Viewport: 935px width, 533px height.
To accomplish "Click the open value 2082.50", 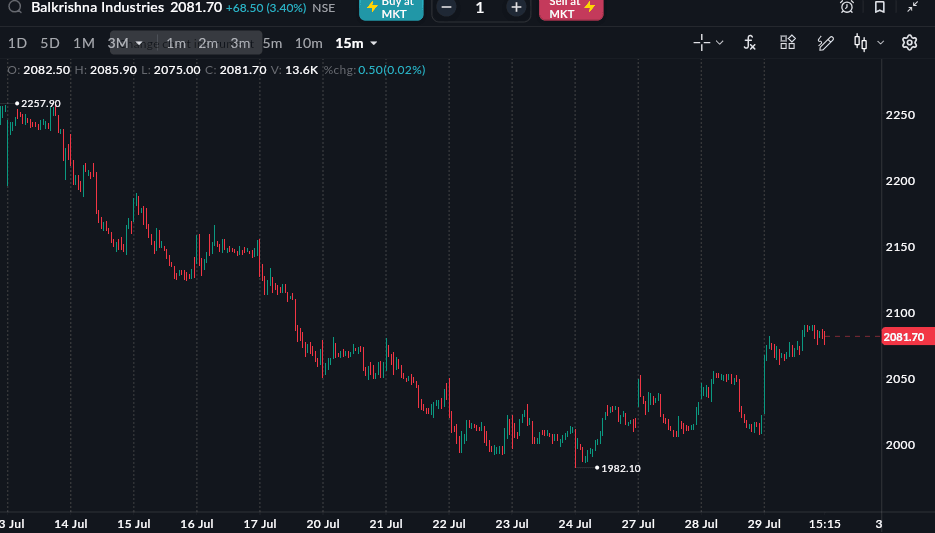I will 47,70.
